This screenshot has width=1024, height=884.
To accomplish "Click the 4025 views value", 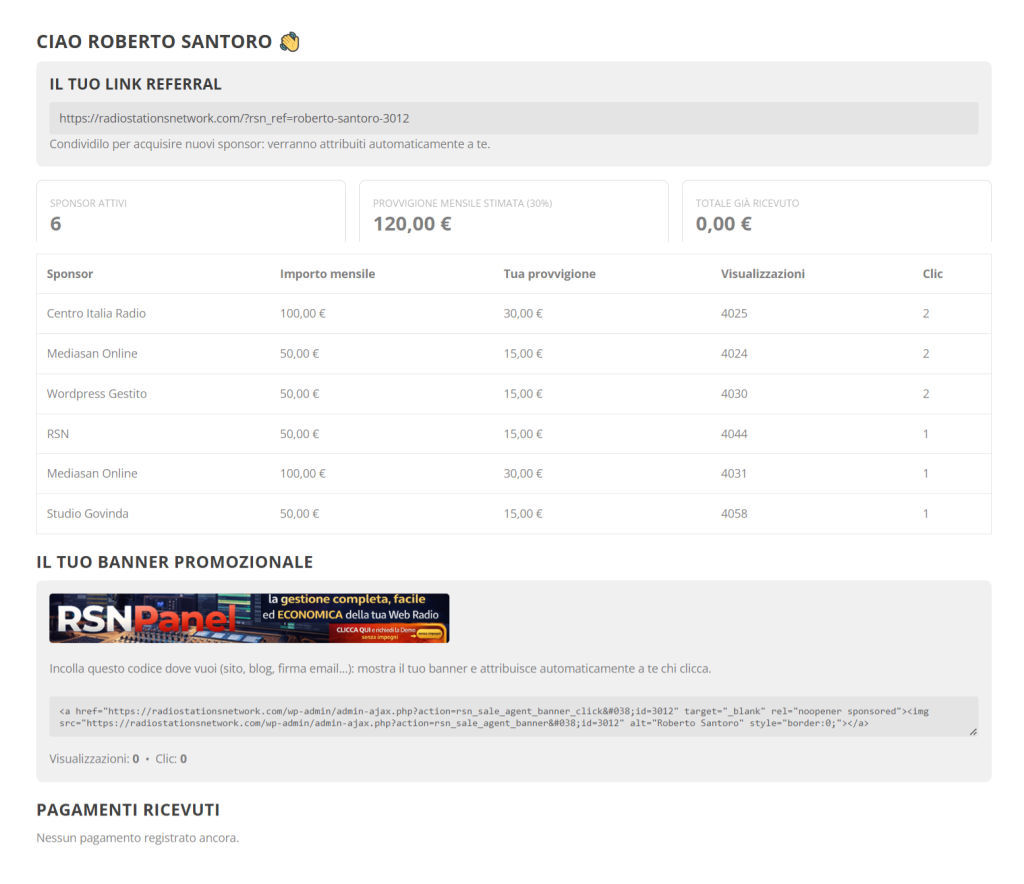I will click(x=734, y=313).
